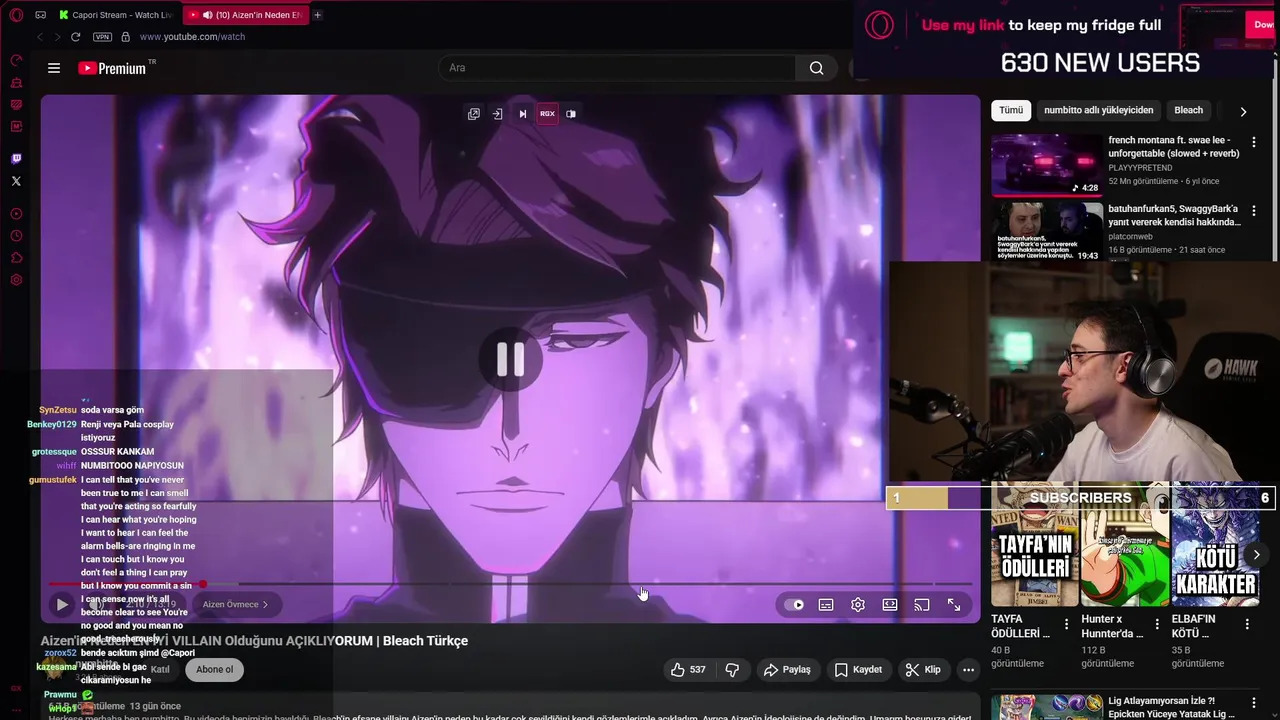Expand the Aizen Övmece chapter chevron
The height and width of the screenshot is (720, 1280).
click(265, 605)
